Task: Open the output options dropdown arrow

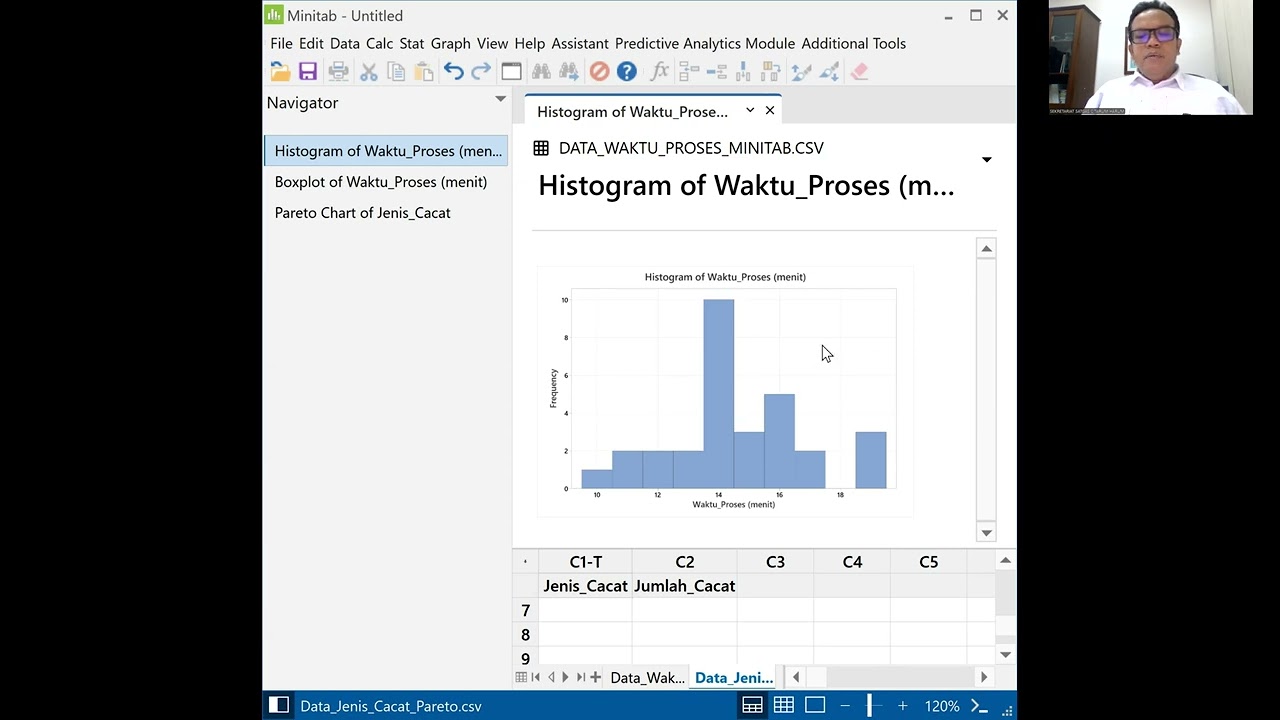Action: coord(987,160)
